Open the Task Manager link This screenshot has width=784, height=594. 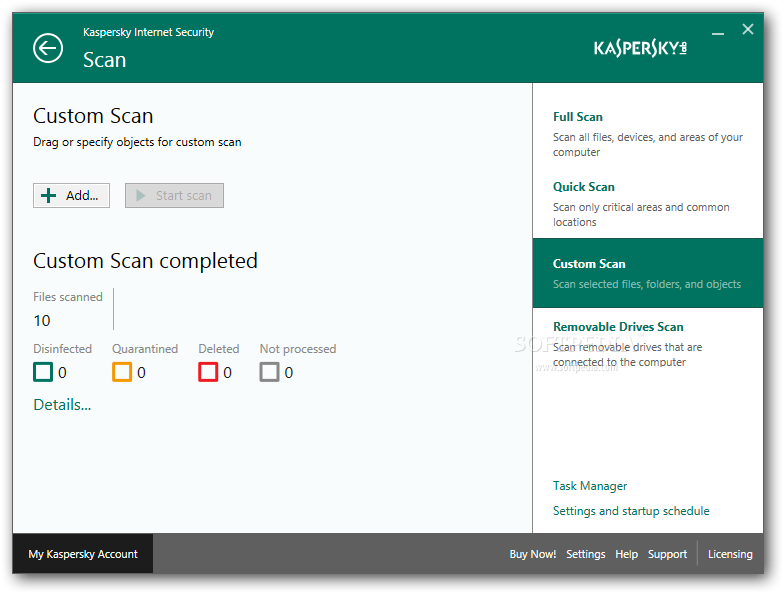[x=590, y=486]
